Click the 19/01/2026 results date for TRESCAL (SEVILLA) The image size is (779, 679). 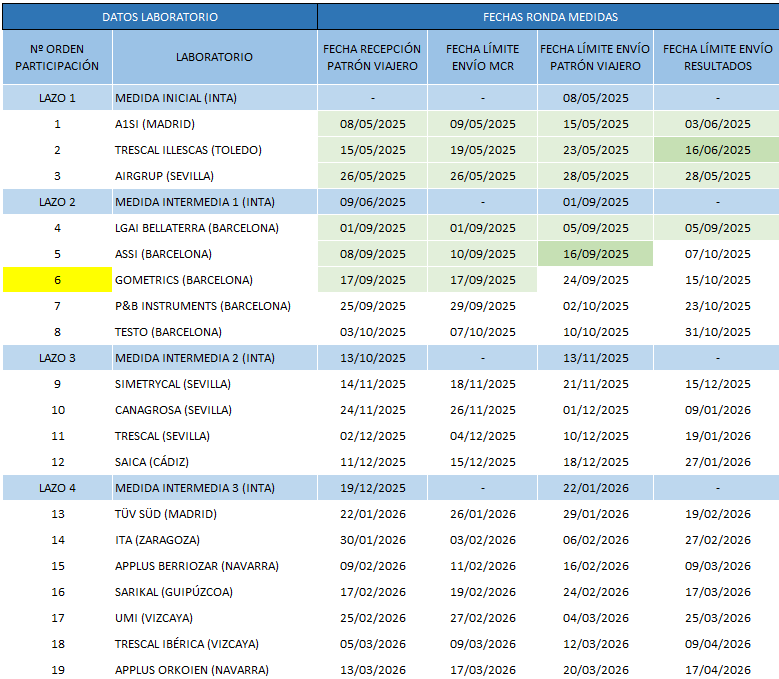717,436
